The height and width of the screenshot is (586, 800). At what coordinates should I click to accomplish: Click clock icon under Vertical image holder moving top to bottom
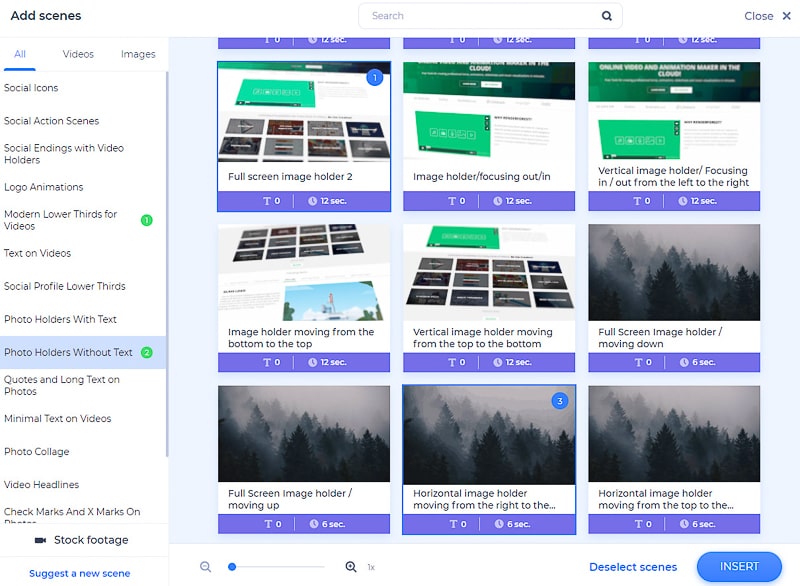click(x=497, y=362)
